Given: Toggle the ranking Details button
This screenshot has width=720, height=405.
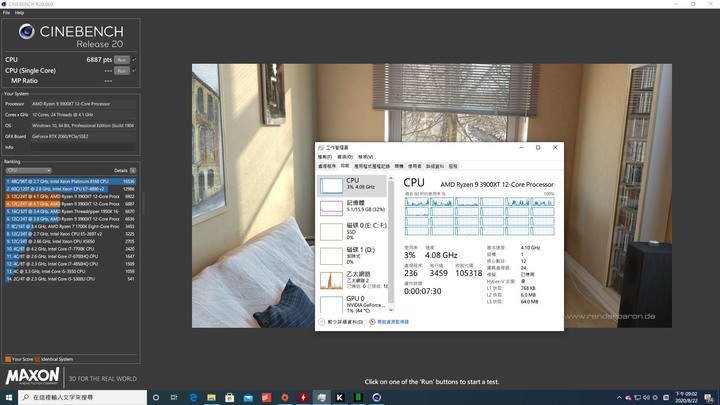Looking at the screenshot, I should pyautogui.click(x=133, y=170).
